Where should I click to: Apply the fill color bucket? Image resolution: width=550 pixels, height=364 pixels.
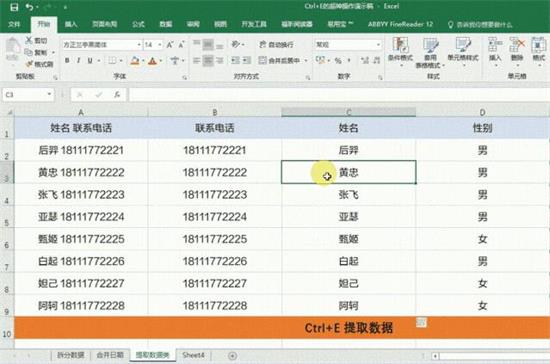135,61
